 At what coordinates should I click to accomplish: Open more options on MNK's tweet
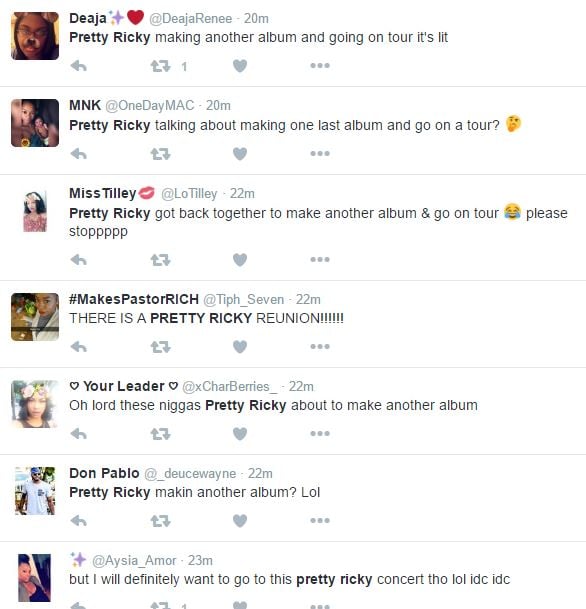(x=320, y=153)
